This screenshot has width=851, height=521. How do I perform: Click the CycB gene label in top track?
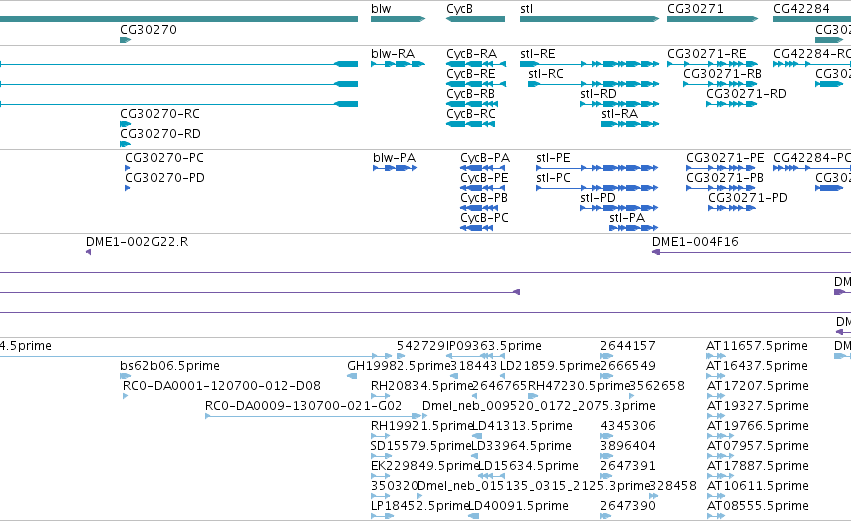pos(459,9)
